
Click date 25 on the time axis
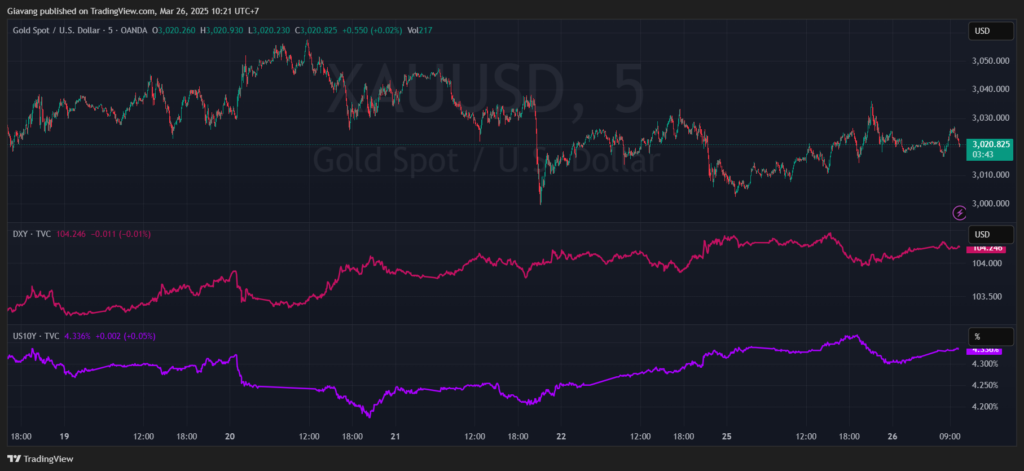(727, 437)
